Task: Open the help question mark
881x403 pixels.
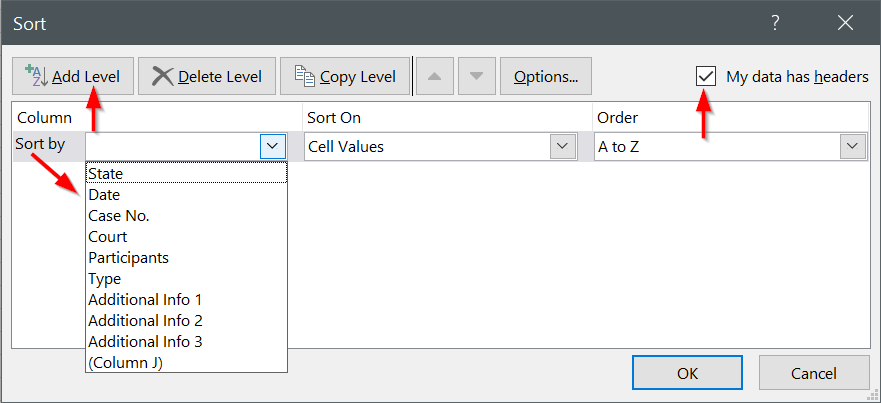Action: (775, 22)
